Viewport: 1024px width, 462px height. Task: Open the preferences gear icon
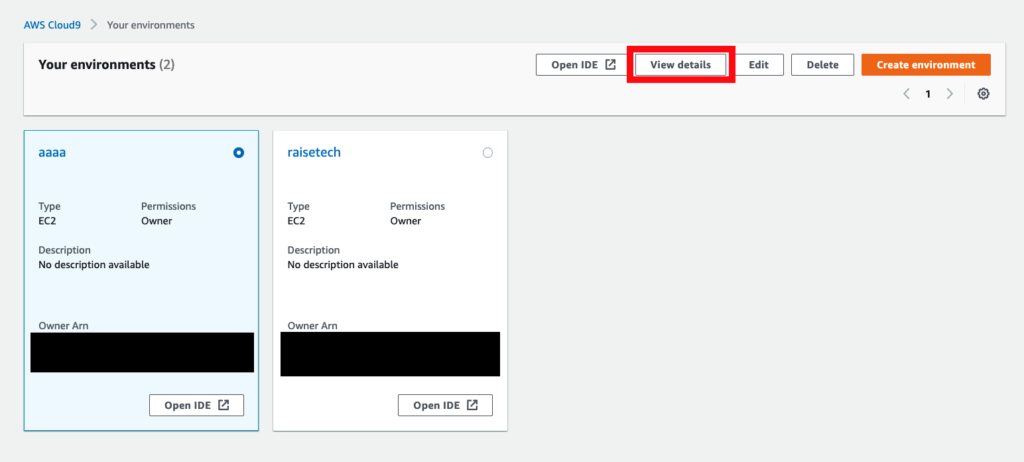point(983,94)
